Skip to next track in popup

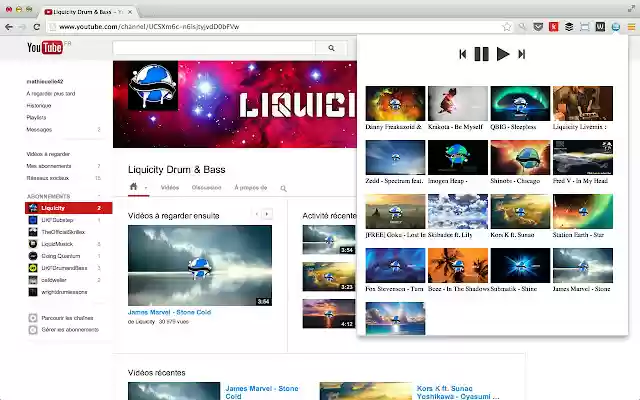tap(521, 54)
